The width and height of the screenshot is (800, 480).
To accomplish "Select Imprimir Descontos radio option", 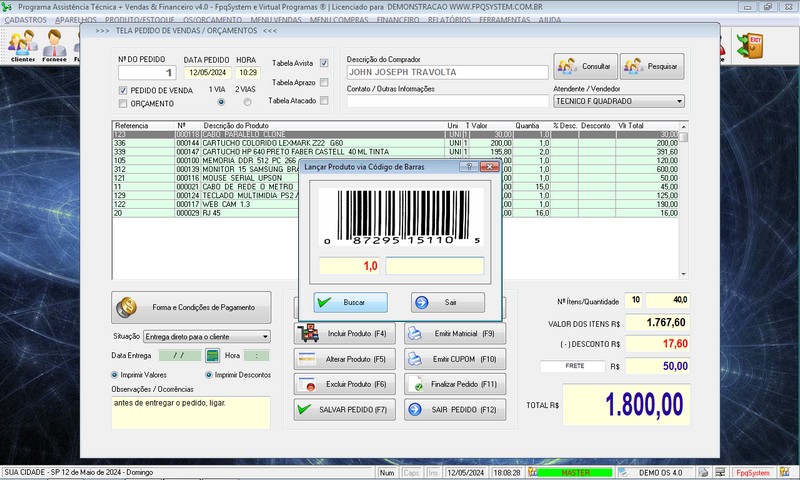I will (209, 375).
